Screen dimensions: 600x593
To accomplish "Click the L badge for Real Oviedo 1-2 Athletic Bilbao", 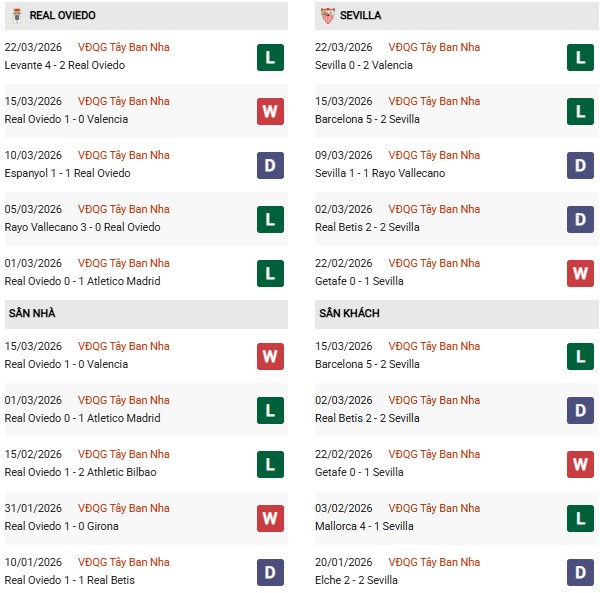I will point(270,464).
